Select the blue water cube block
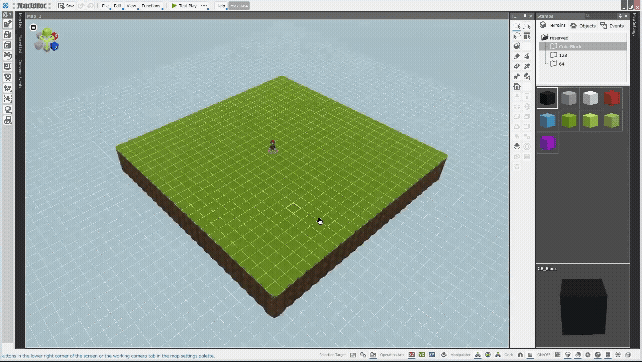Image resolution: width=642 pixels, height=362 pixels. (x=547, y=120)
